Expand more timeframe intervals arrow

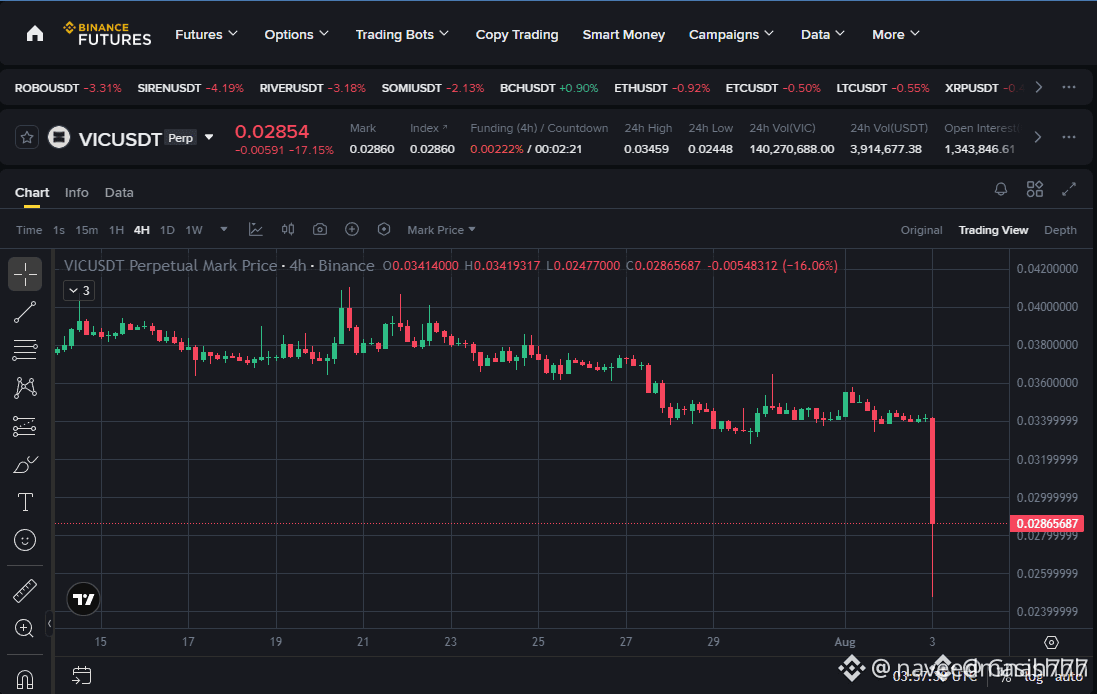(224, 229)
